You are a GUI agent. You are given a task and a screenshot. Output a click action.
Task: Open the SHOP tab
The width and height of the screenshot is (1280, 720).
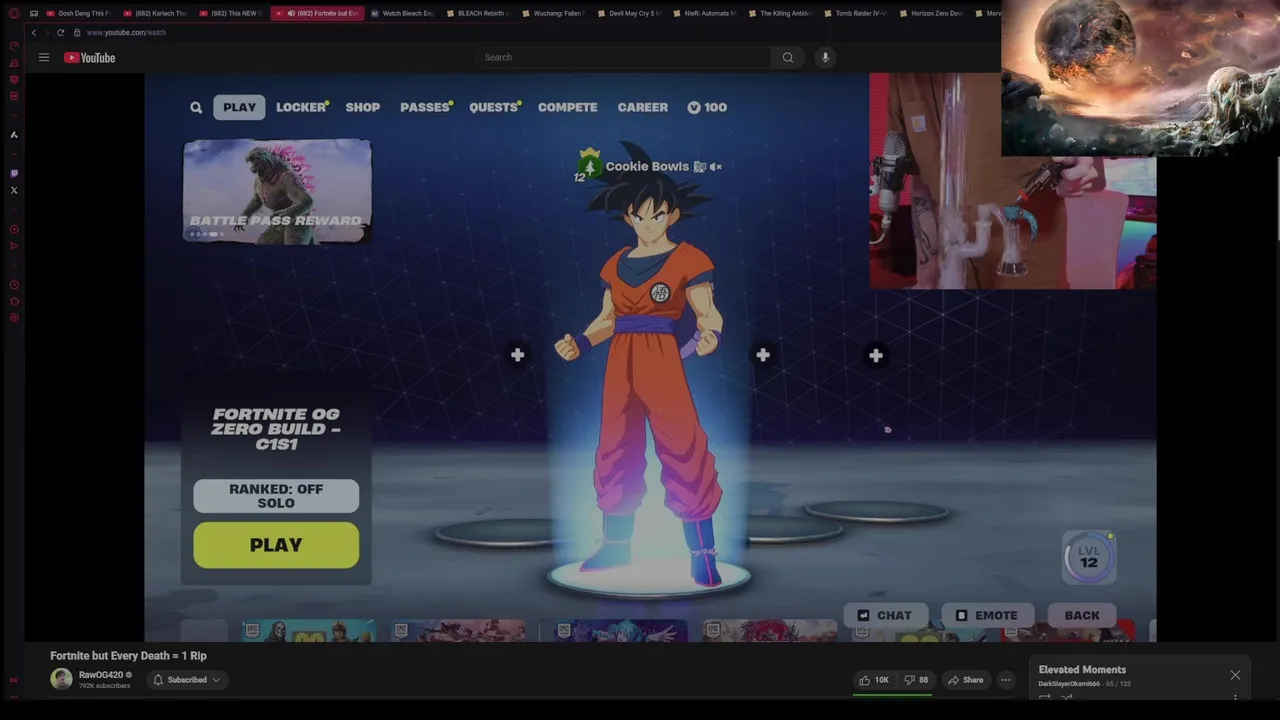363,107
